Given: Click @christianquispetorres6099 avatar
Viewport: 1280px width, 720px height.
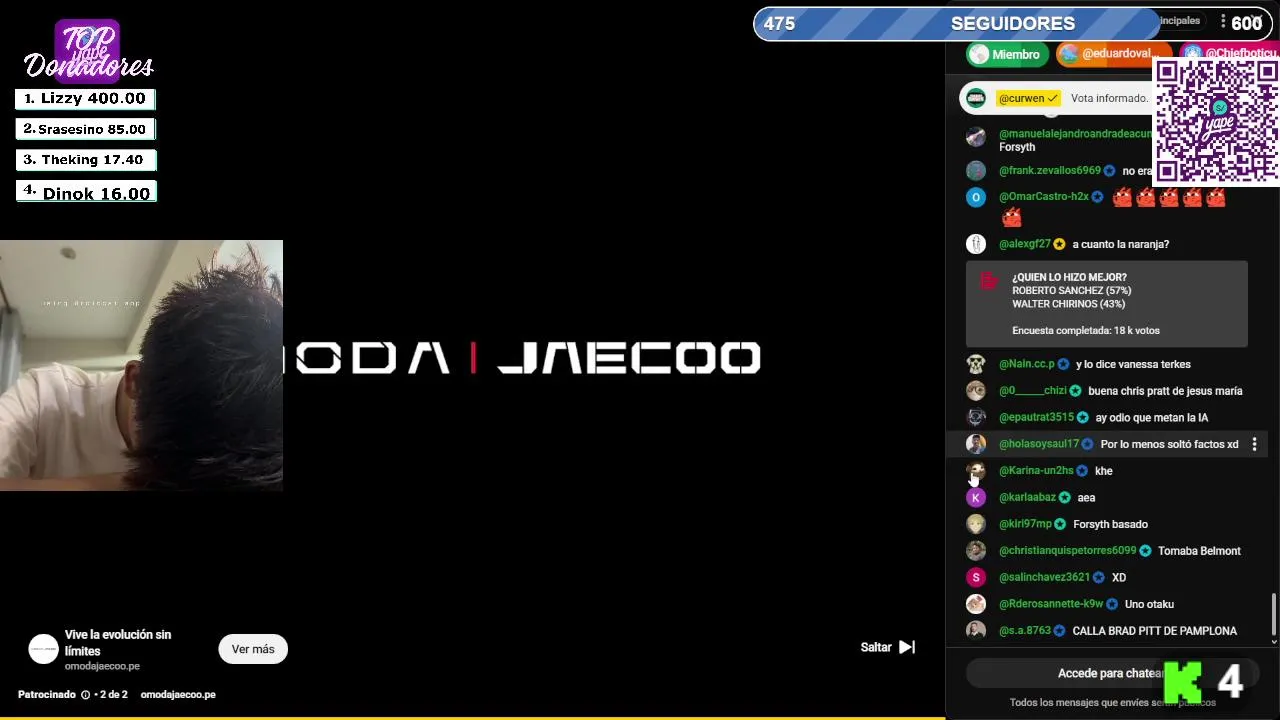Looking at the screenshot, I should [x=976, y=551].
